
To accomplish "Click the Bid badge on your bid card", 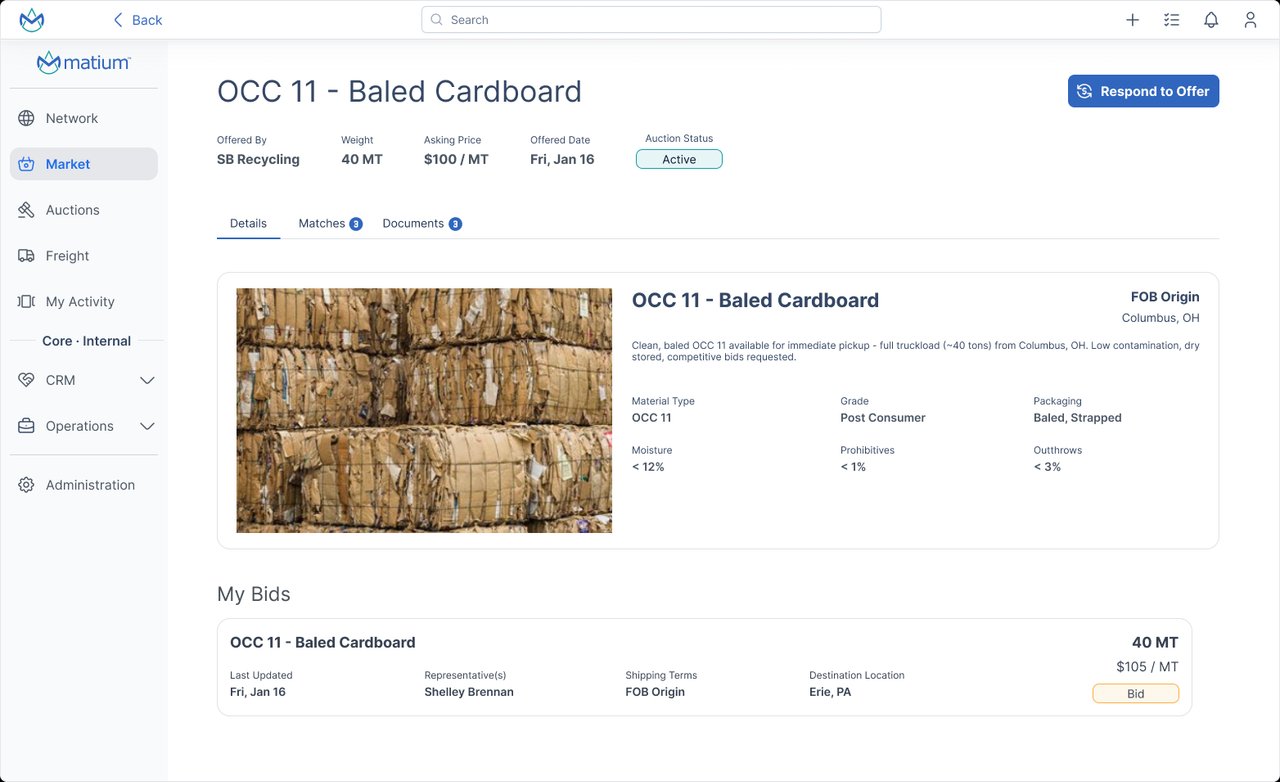I will 1135,693.
